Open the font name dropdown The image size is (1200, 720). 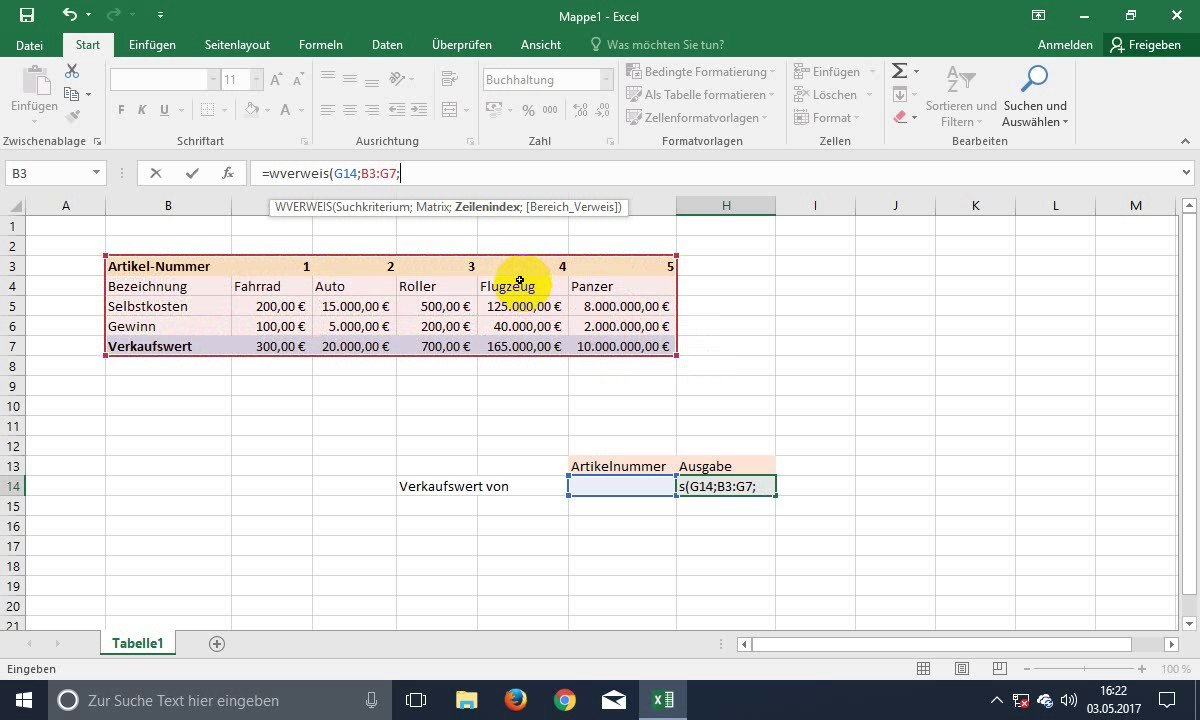[213, 80]
